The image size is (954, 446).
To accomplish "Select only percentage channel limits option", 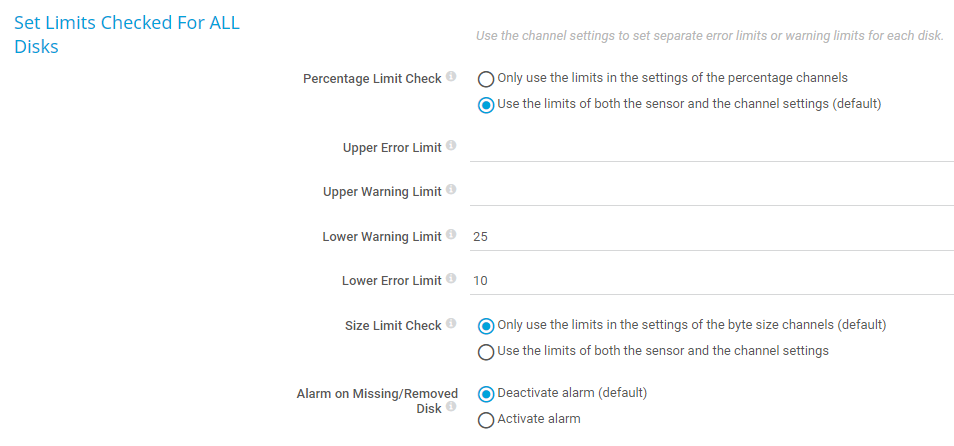I will point(486,78).
